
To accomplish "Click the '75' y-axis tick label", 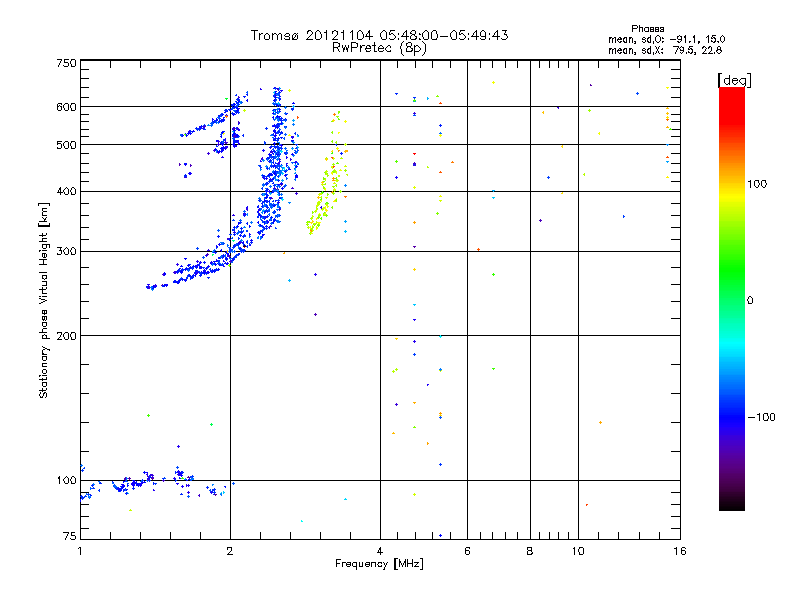I will tap(70, 536).
